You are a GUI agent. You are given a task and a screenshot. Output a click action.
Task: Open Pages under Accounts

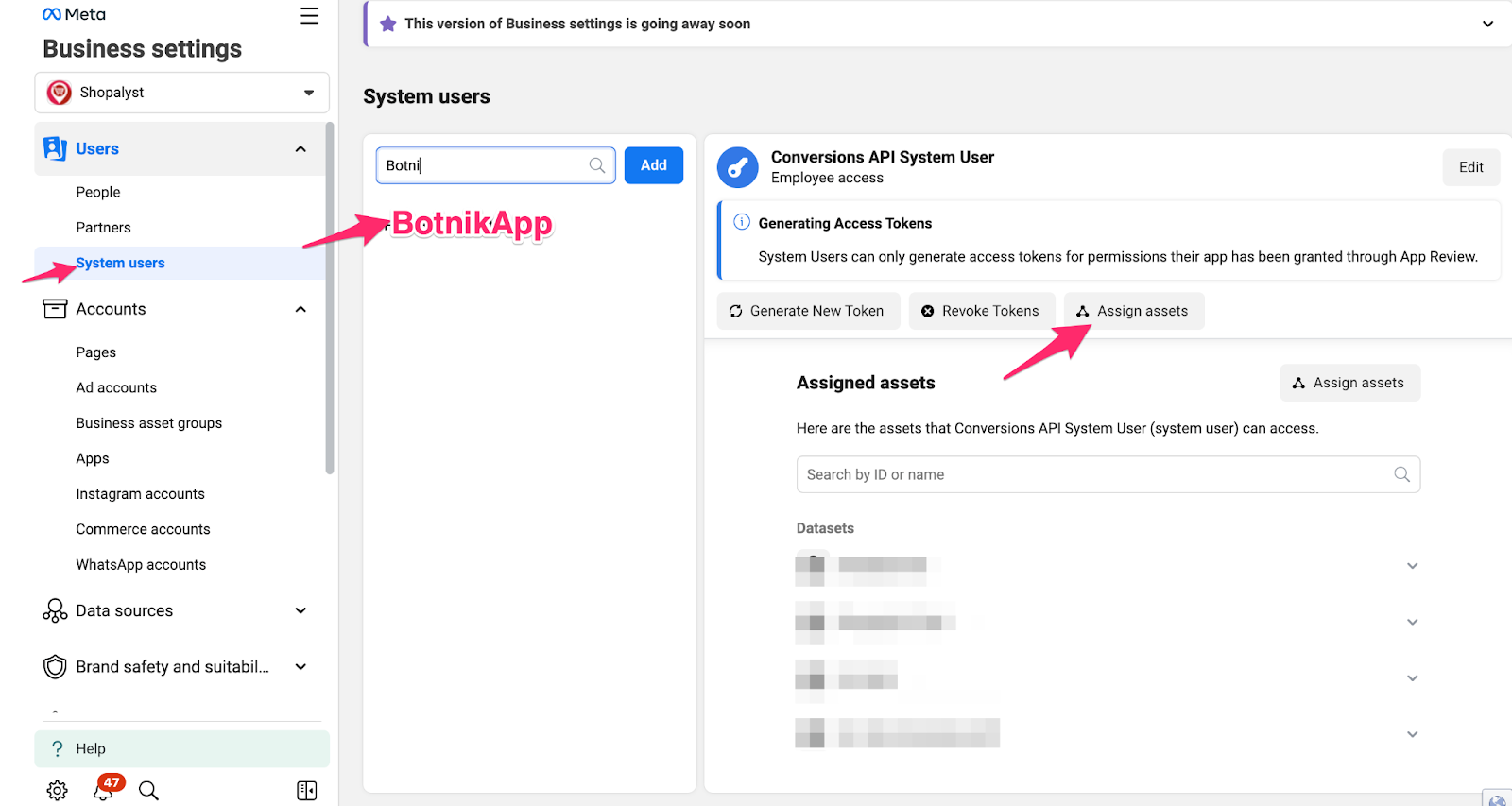point(96,352)
